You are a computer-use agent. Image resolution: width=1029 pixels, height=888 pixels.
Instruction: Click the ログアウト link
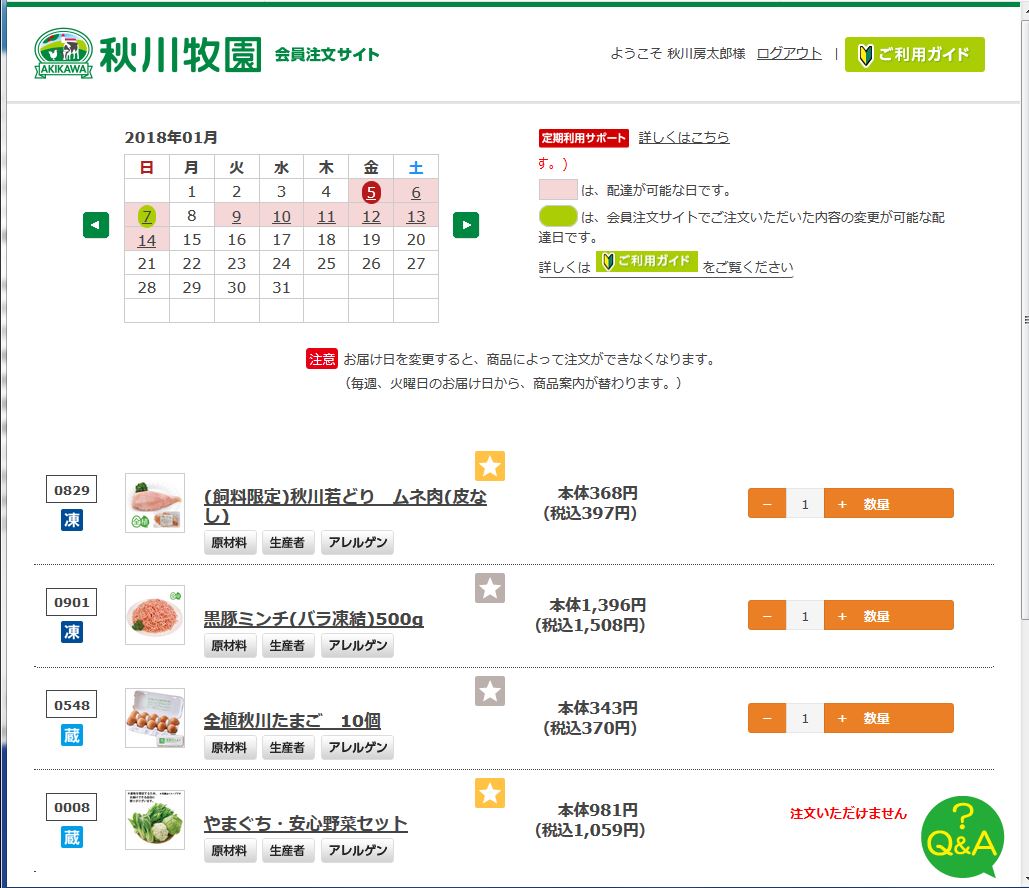[x=789, y=53]
